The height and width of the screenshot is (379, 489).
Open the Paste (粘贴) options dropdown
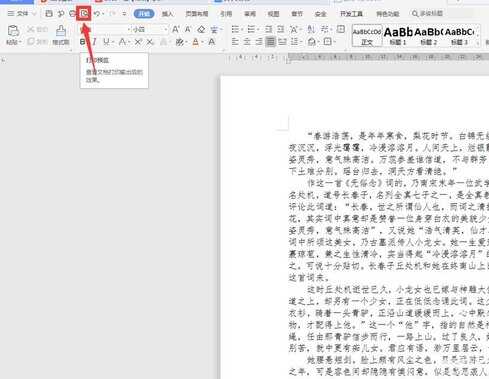(x=20, y=42)
